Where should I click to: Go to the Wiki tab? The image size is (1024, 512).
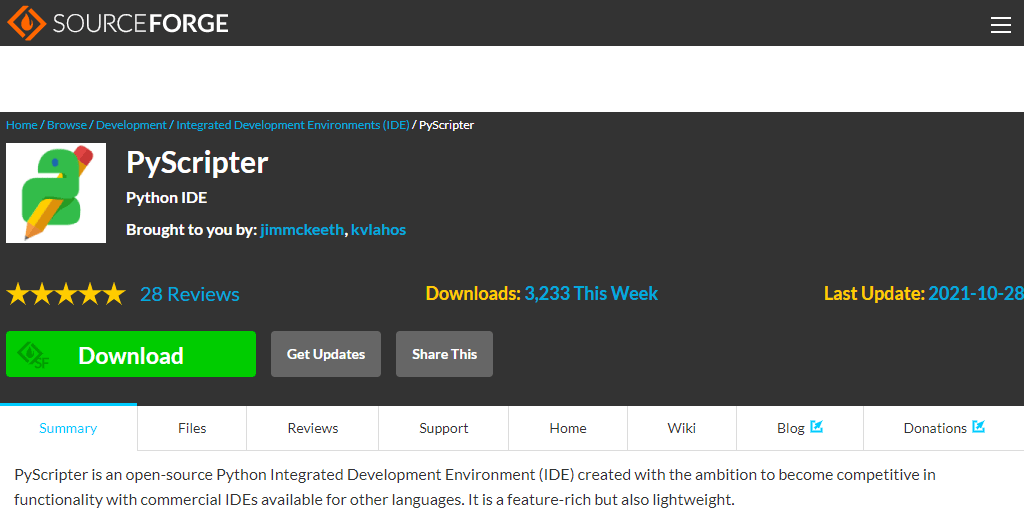click(x=682, y=428)
